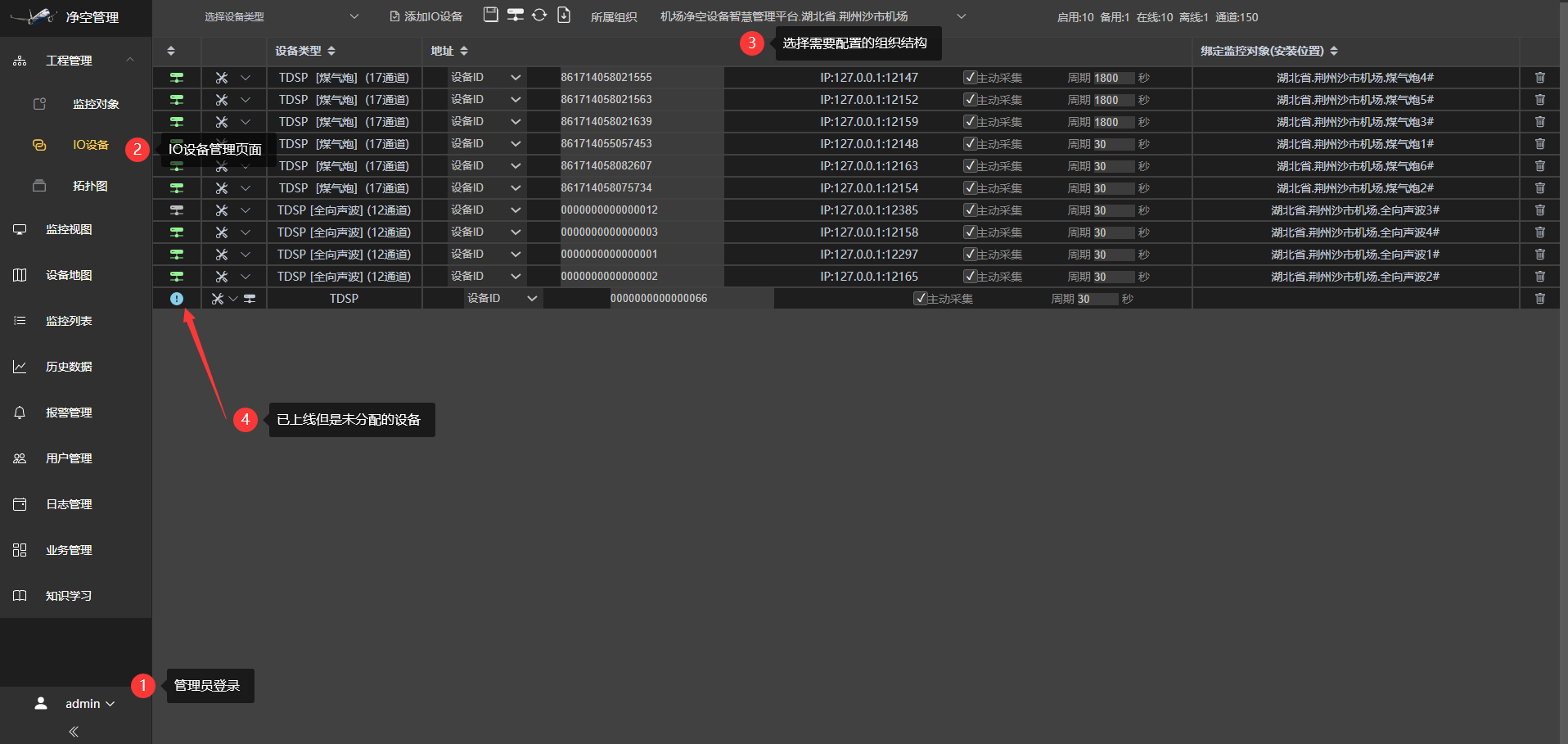Viewport: 1568px width, 744px height.
Task: Click gray offline status icon for 0000000000000012
Action: pyautogui.click(x=177, y=210)
